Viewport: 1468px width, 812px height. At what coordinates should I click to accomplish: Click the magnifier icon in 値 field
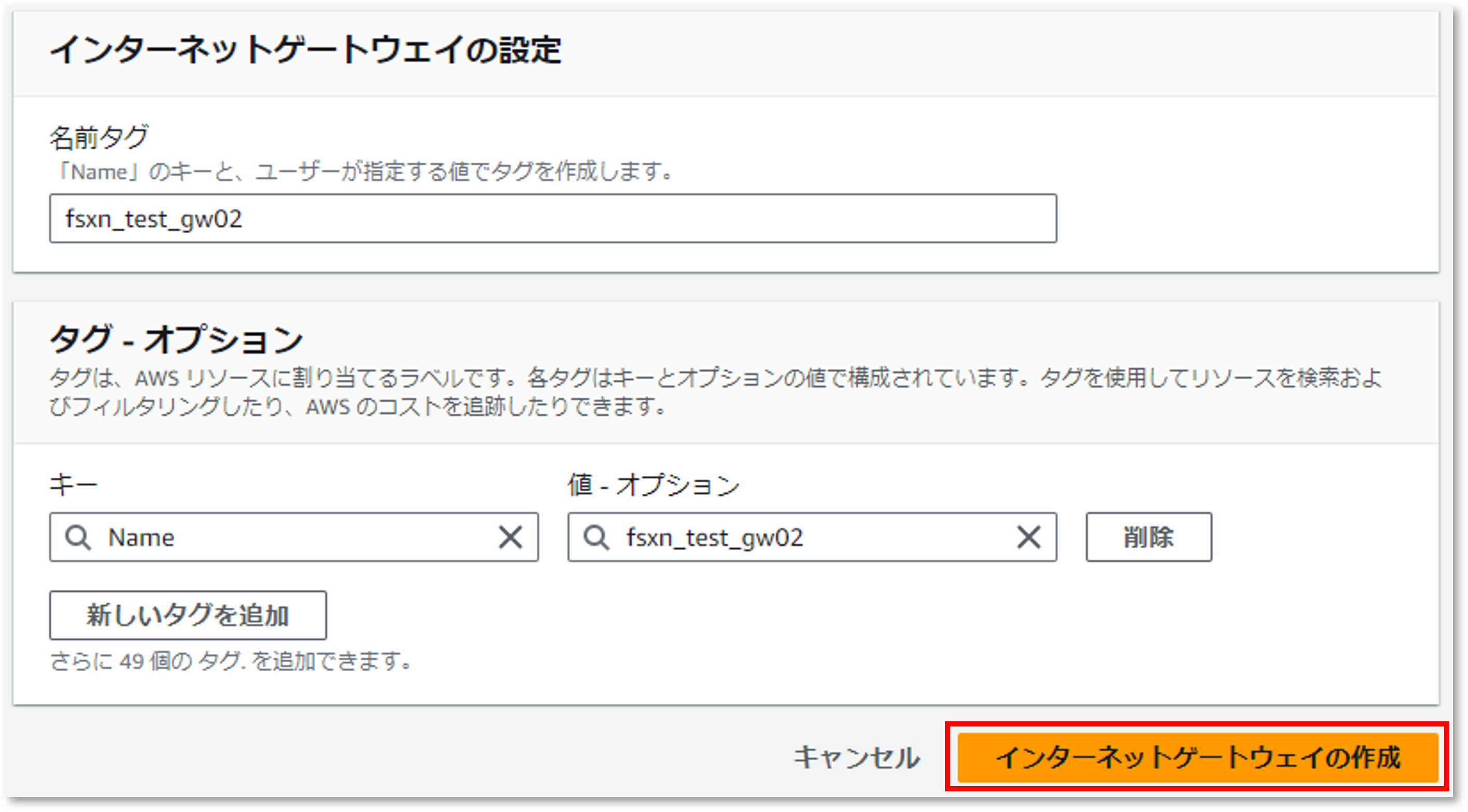[596, 537]
